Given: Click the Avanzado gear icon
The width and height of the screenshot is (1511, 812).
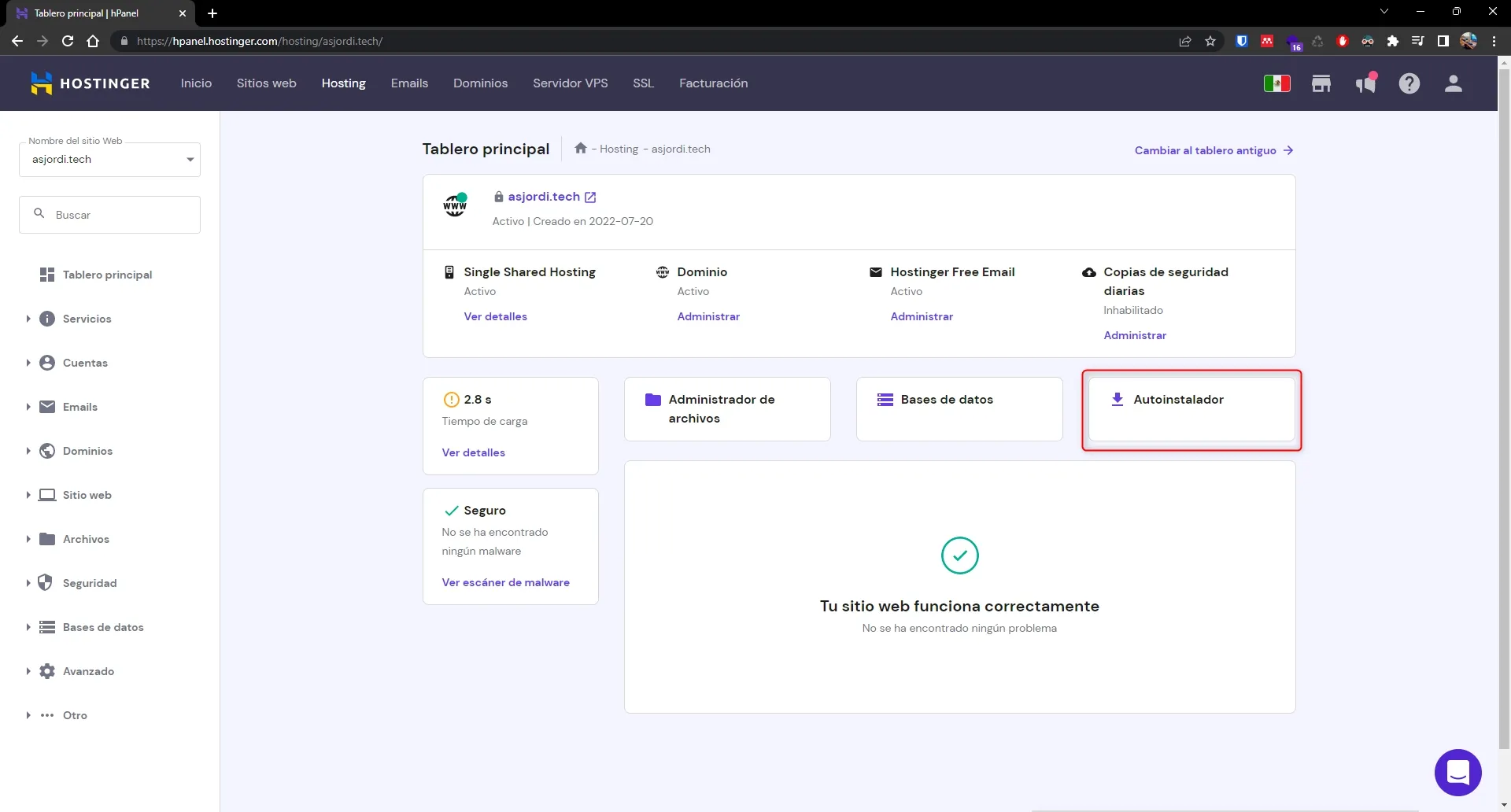Looking at the screenshot, I should pos(47,671).
